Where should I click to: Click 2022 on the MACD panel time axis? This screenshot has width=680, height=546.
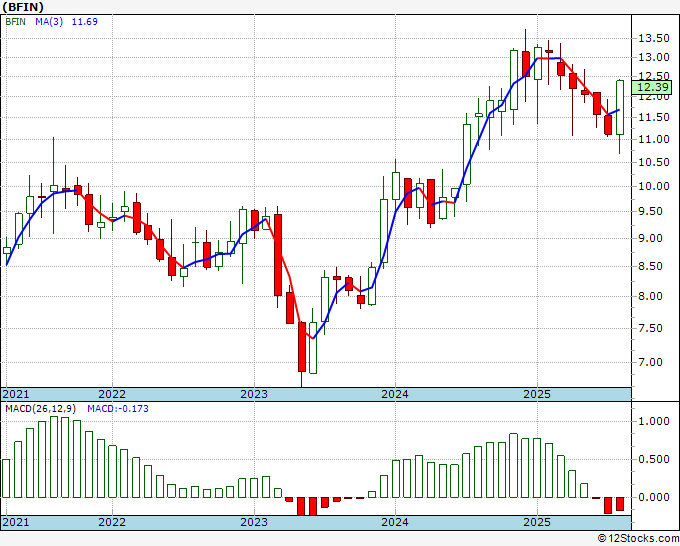pyautogui.click(x=112, y=522)
